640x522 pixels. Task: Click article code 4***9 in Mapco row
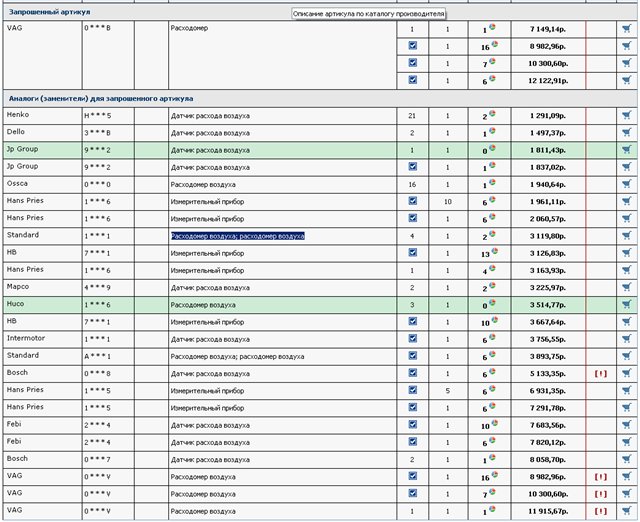click(x=98, y=288)
